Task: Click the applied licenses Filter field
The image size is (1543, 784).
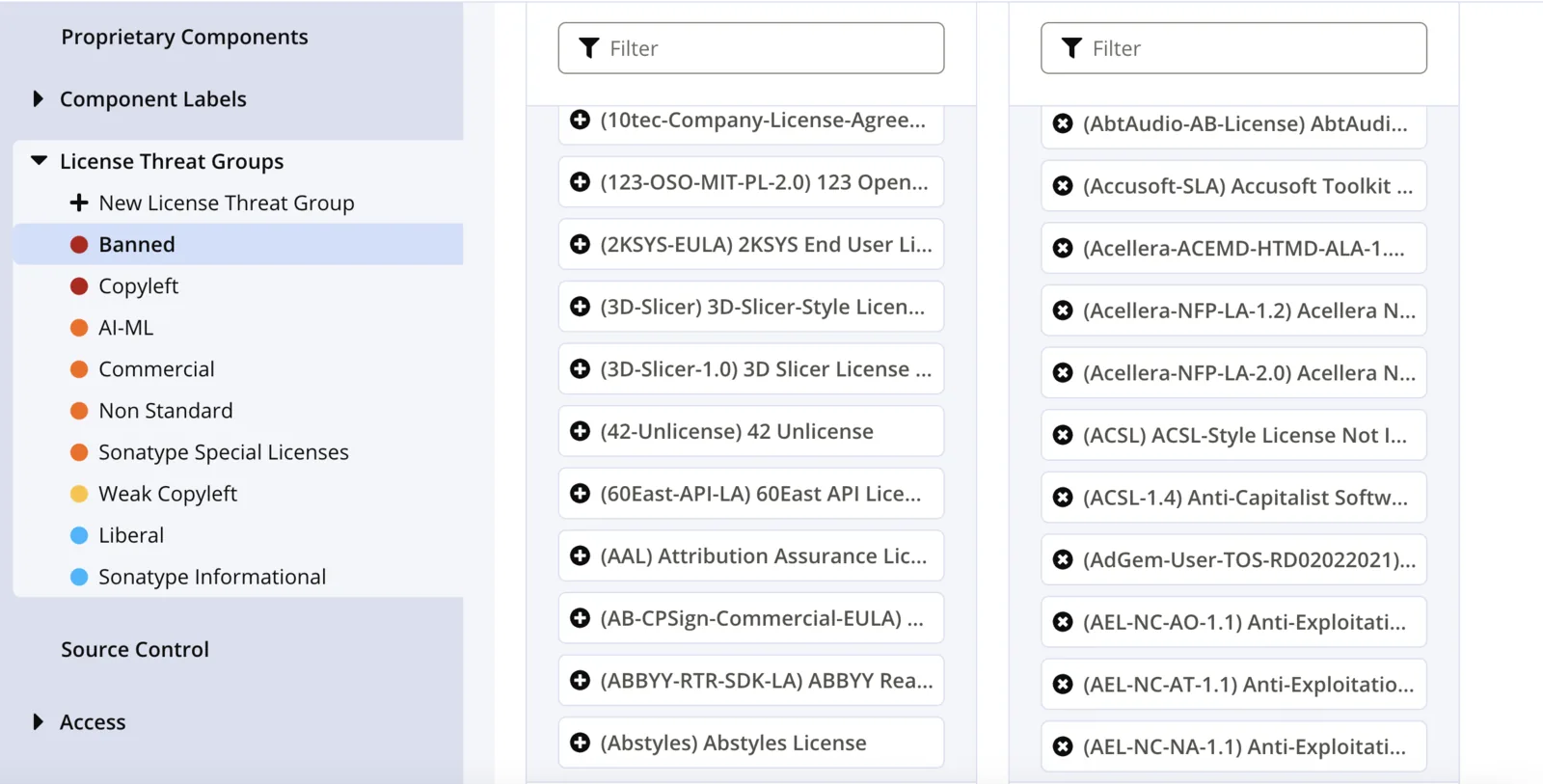Action: pos(1233,48)
